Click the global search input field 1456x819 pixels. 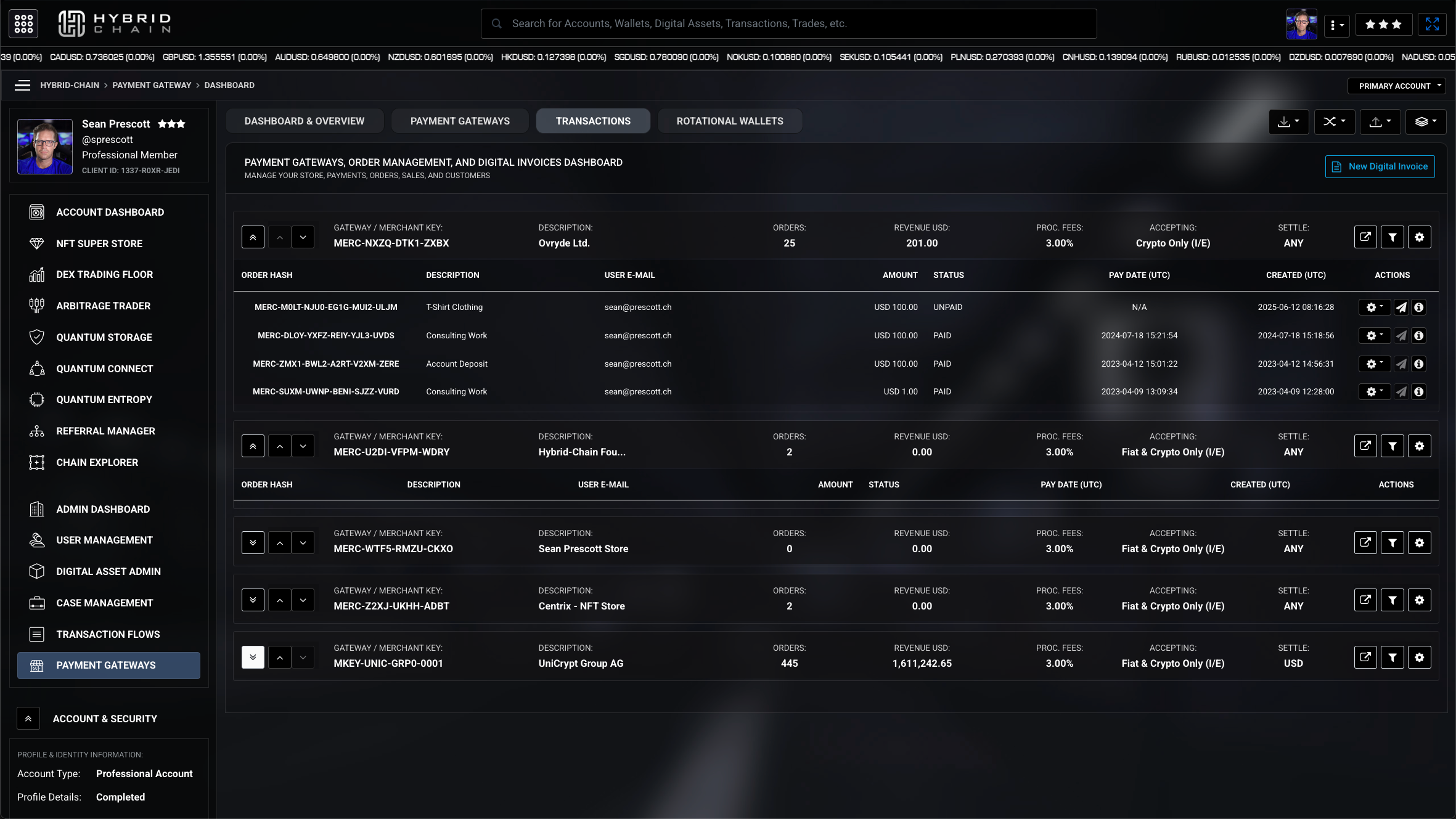click(x=788, y=24)
